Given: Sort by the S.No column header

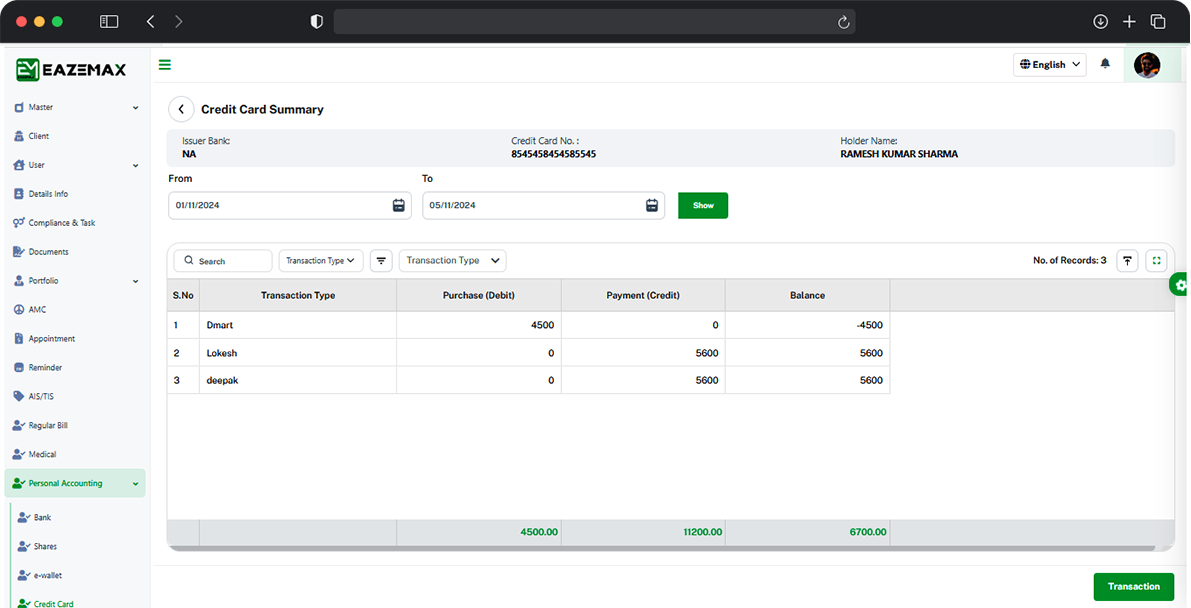Looking at the screenshot, I should 183,295.
